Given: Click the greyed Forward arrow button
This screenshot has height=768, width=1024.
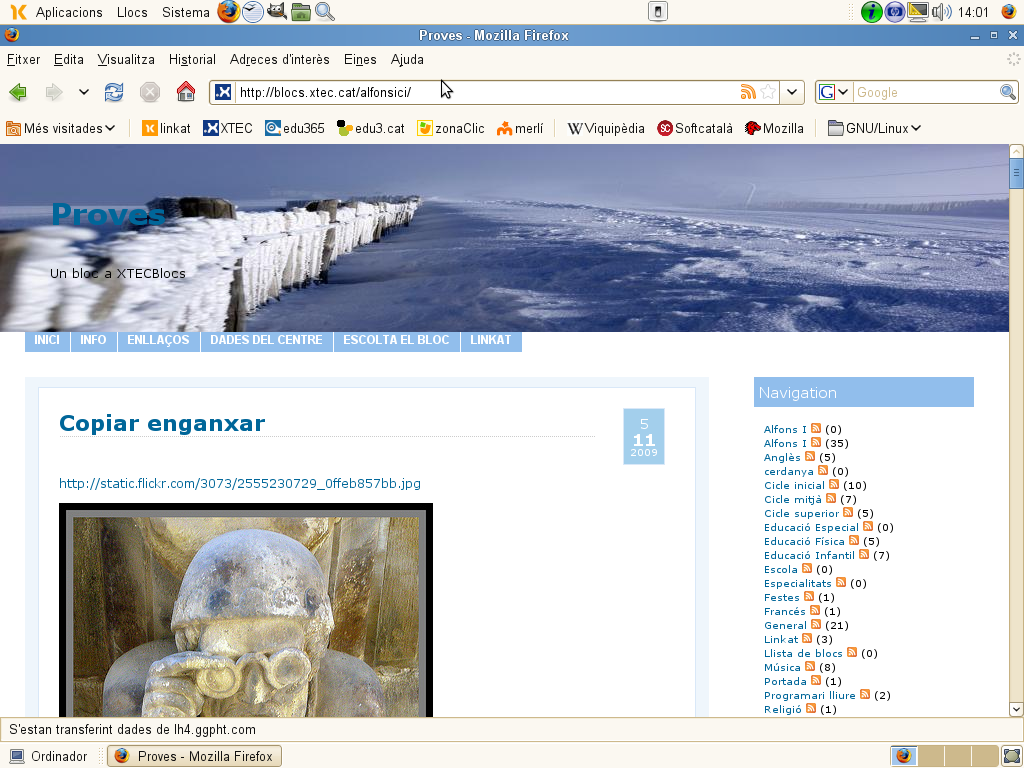Looking at the screenshot, I should click(x=54, y=92).
